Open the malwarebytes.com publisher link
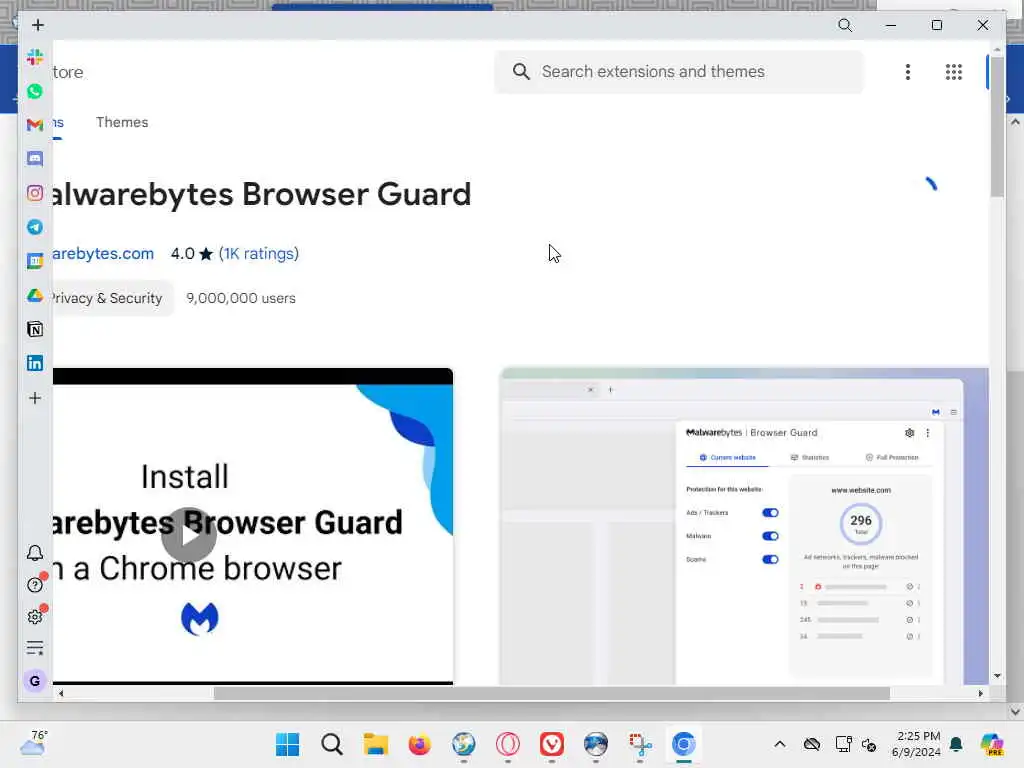Screen dimensions: 1024x768 coord(103,253)
